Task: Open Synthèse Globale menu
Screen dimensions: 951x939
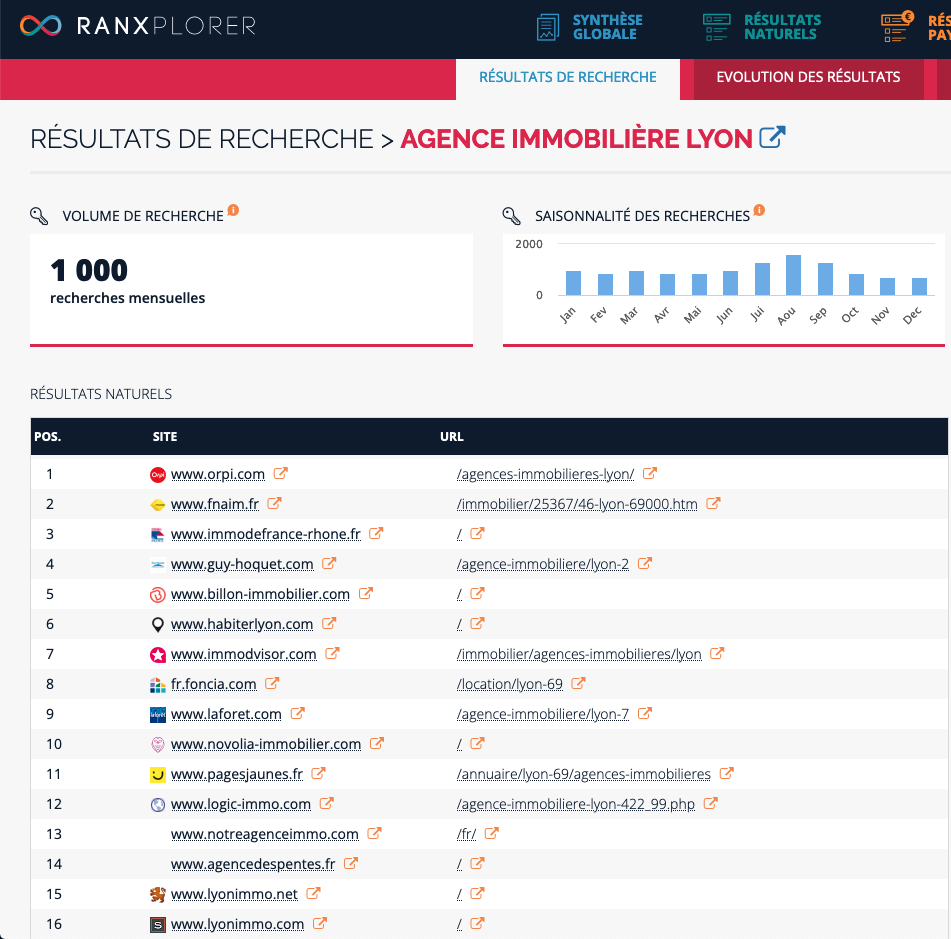Action: [x=590, y=27]
